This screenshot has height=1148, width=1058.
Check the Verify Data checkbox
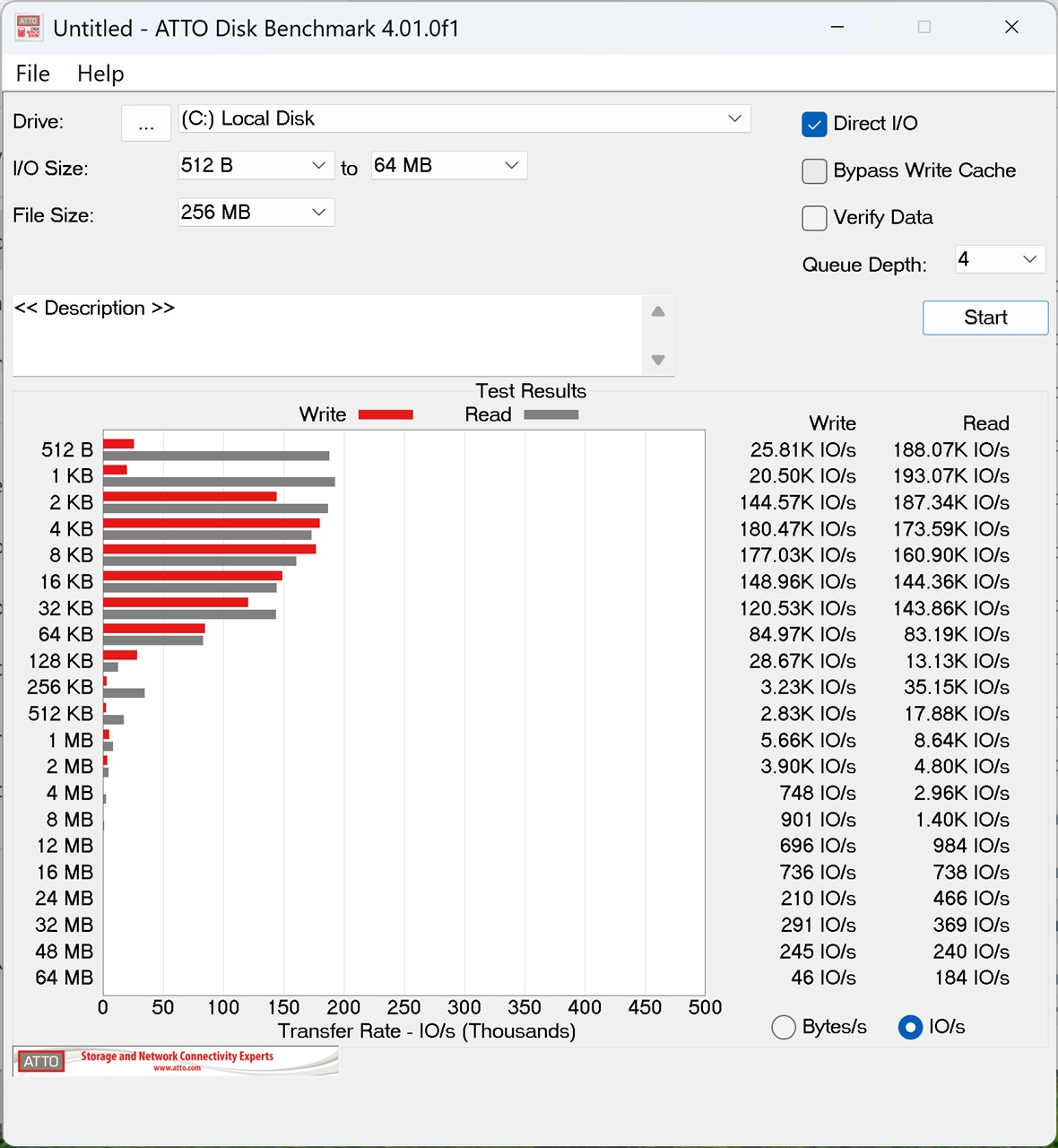814,218
